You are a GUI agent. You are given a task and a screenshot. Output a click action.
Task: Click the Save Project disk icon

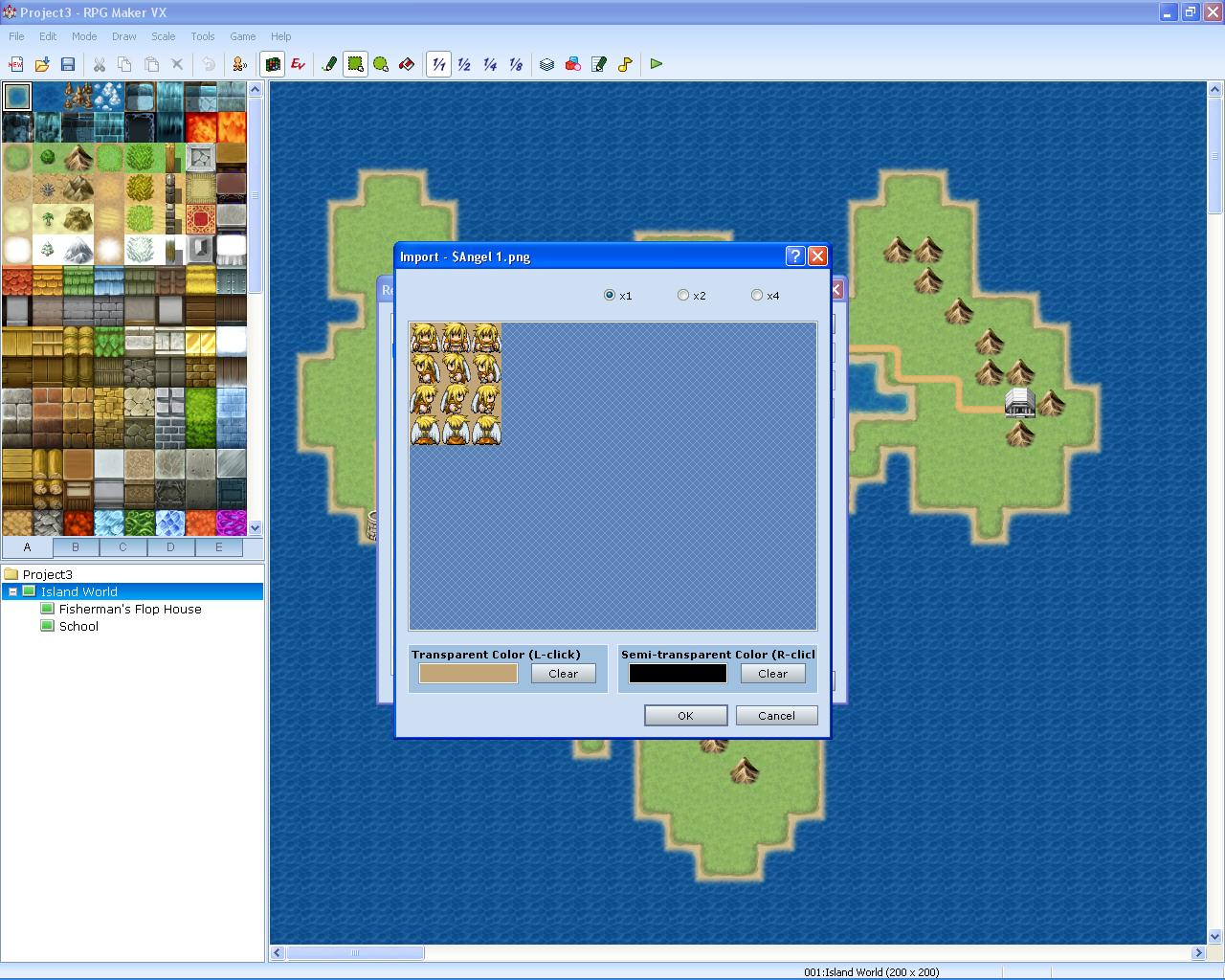pyautogui.click(x=68, y=64)
